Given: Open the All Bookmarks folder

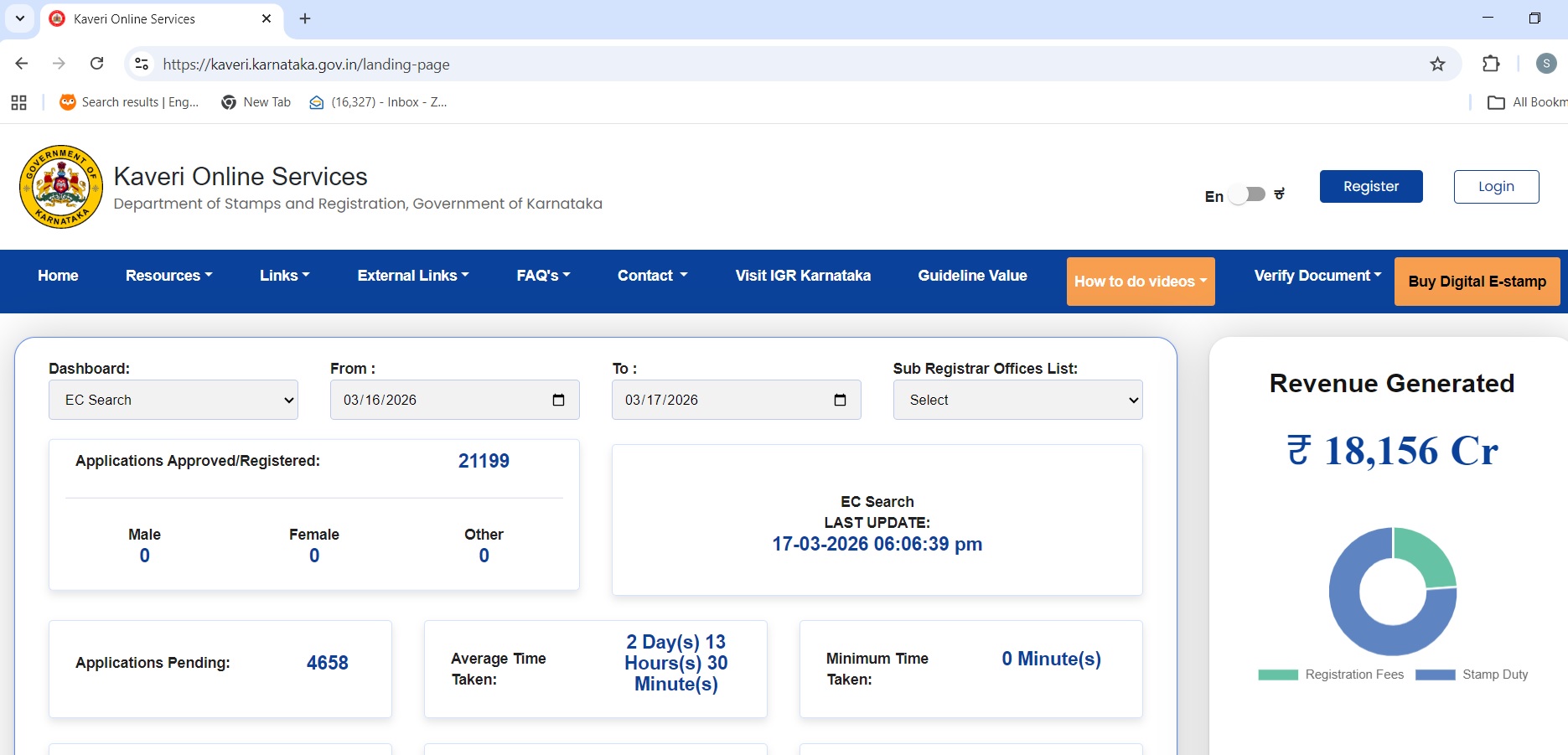Looking at the screenshot, I should 1527,102.
